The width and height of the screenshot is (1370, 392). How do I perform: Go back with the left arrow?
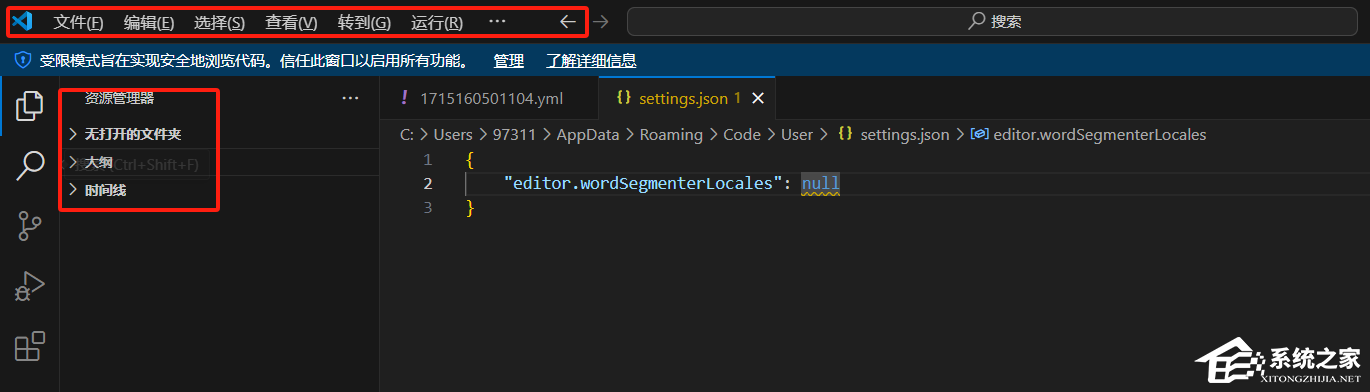567,21
